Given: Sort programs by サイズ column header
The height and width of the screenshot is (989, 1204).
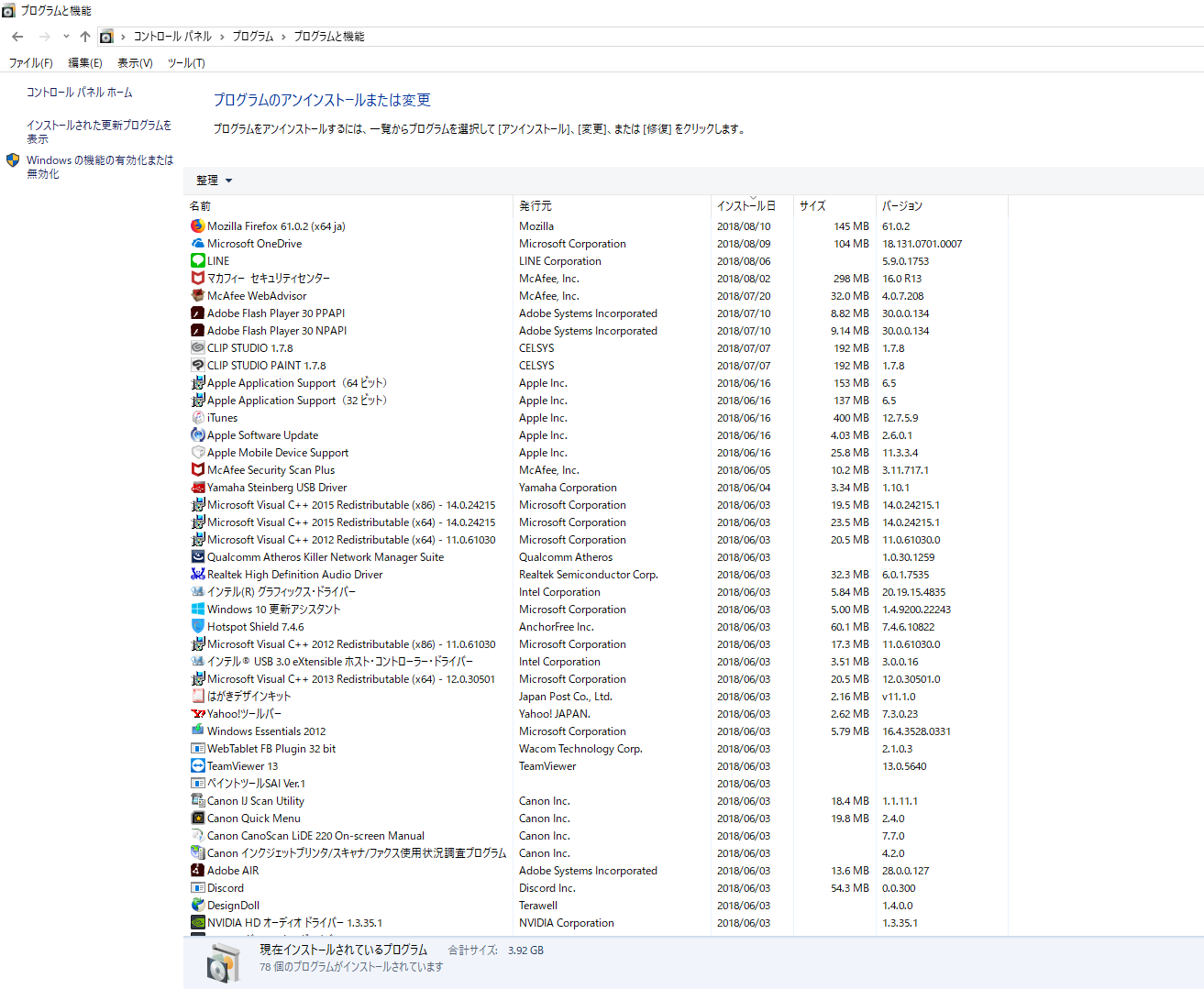Looking at the screenshot, I should 812,206.
